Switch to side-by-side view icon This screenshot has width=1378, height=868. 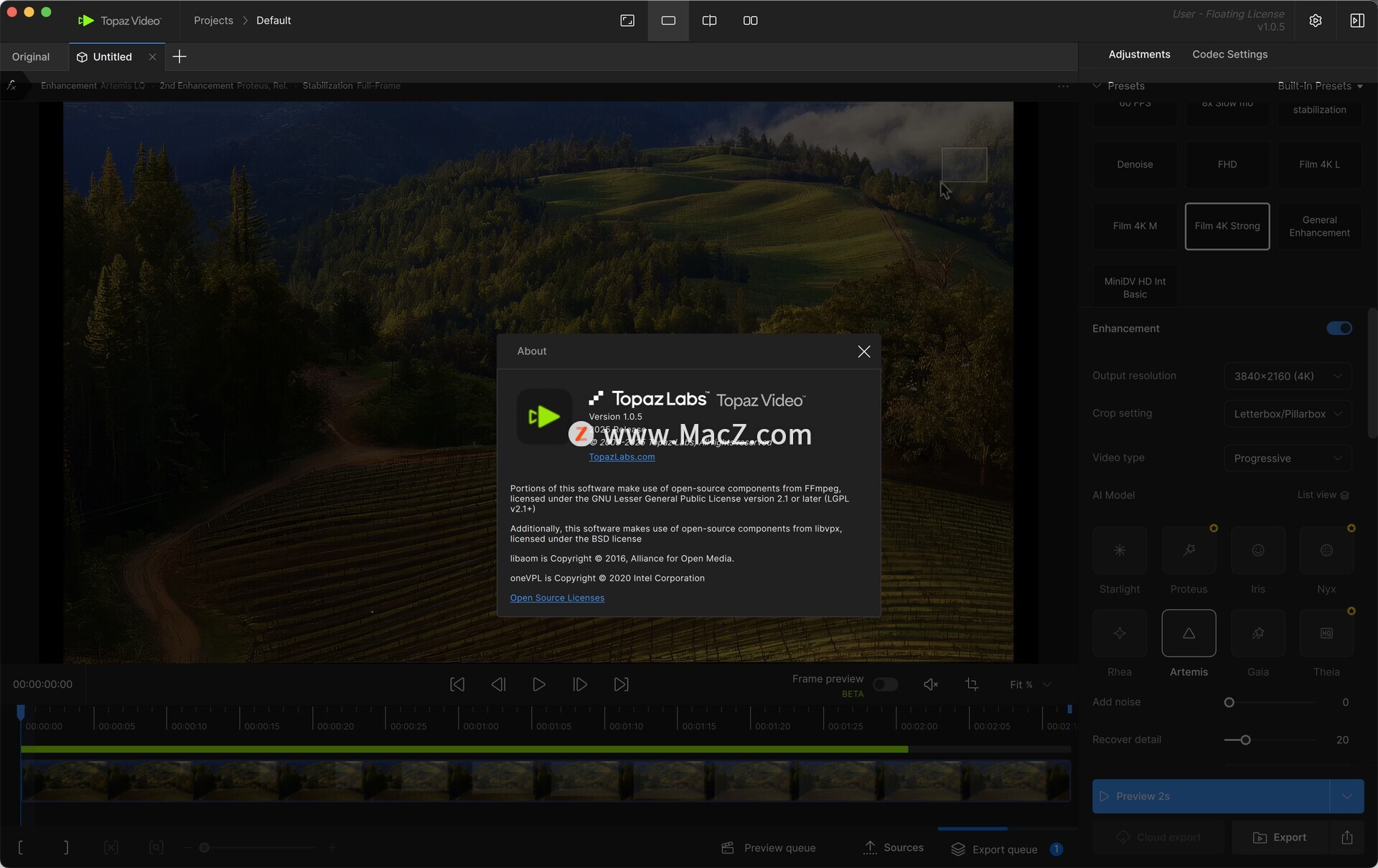pyautogui.click(x=750, y=21)
